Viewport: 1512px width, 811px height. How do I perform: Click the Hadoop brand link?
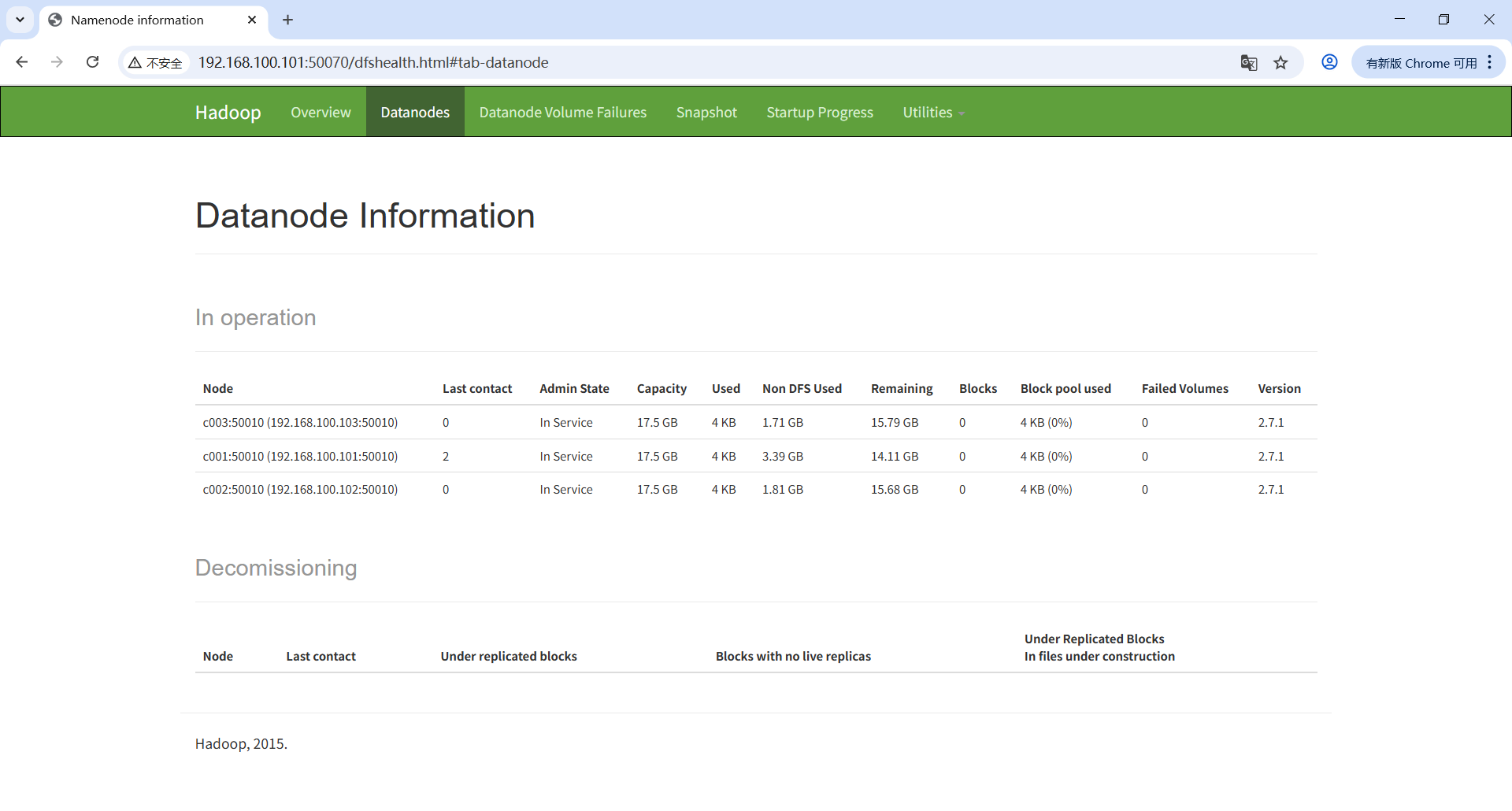[228, 113]
